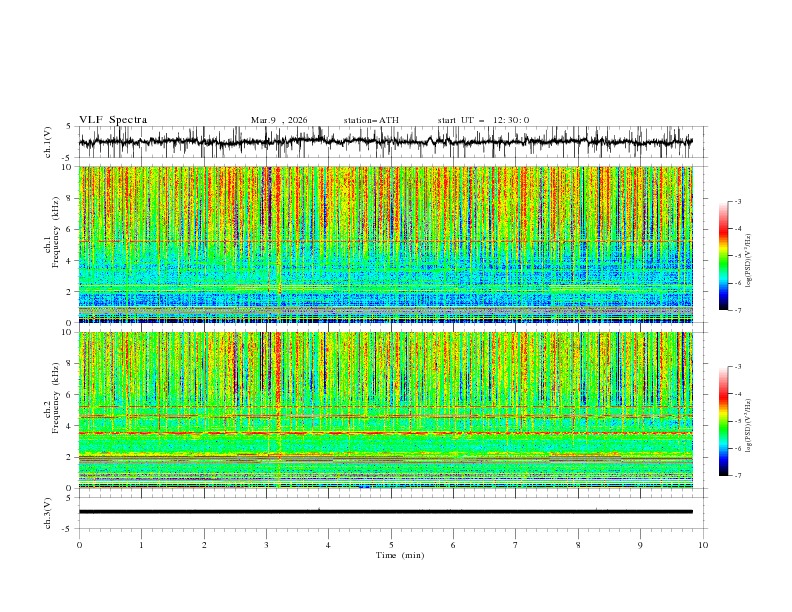Image resolution: width=792 pixels, height=612 pixels.
Task: Click the ch.3 flat voltage trace
Action: [x=386, y=512]
